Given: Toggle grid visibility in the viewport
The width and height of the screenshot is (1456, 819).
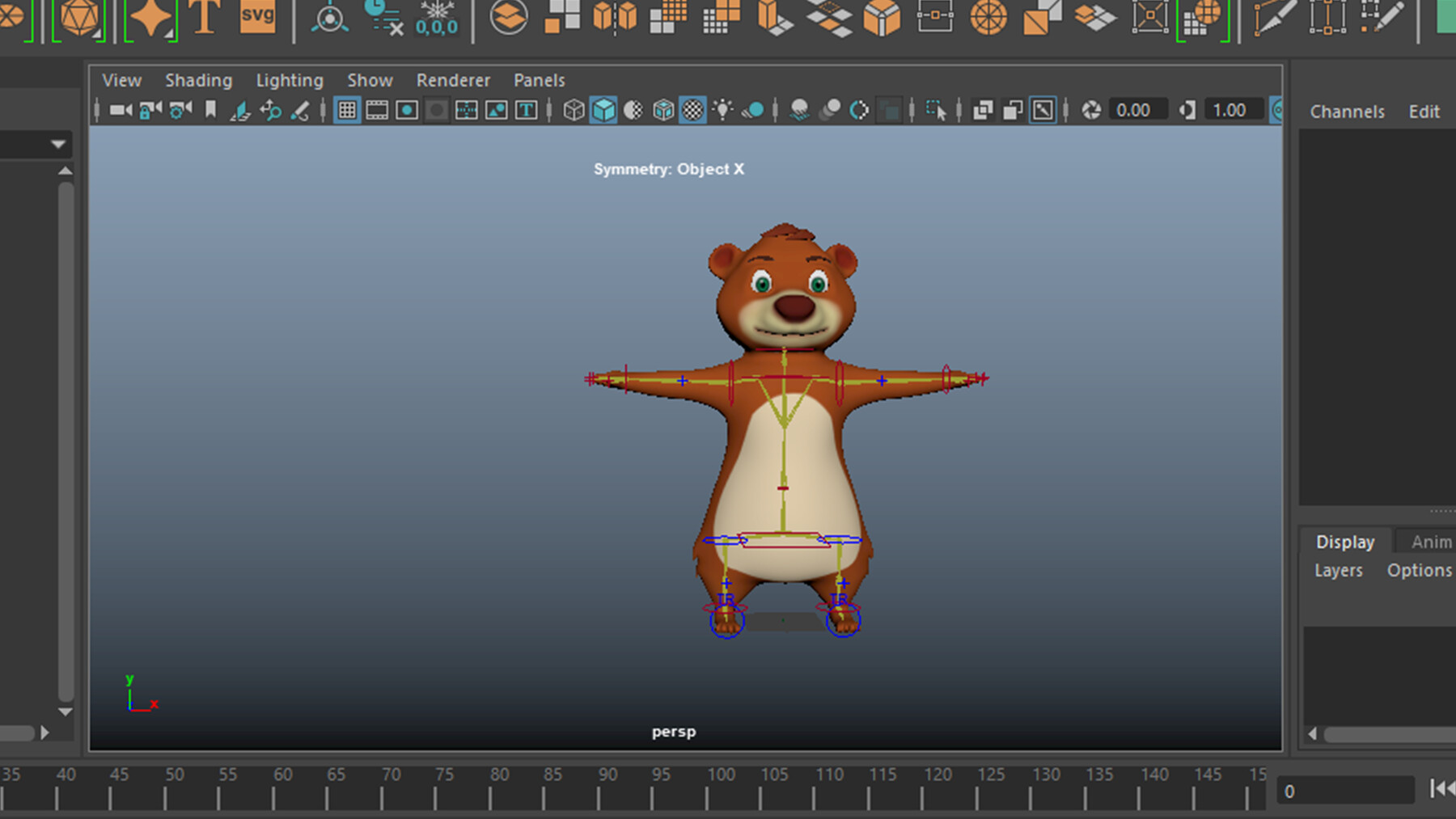Looking at the screenshot, I should (x=348, y=110).
